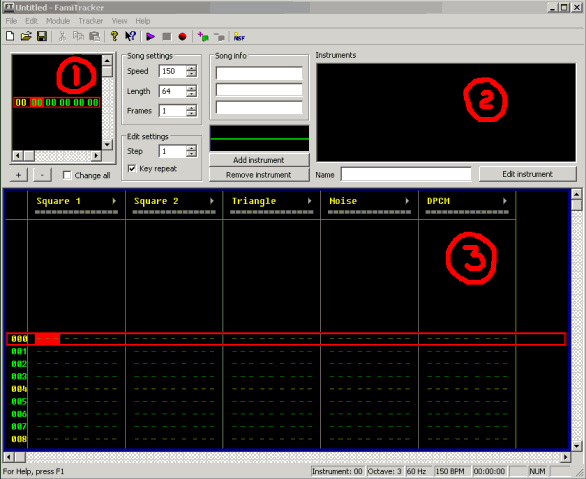Click the Cut scissors icon
The height and width of the screenshot is (479, 586).
pyautogui.click(x=62, y=36)
